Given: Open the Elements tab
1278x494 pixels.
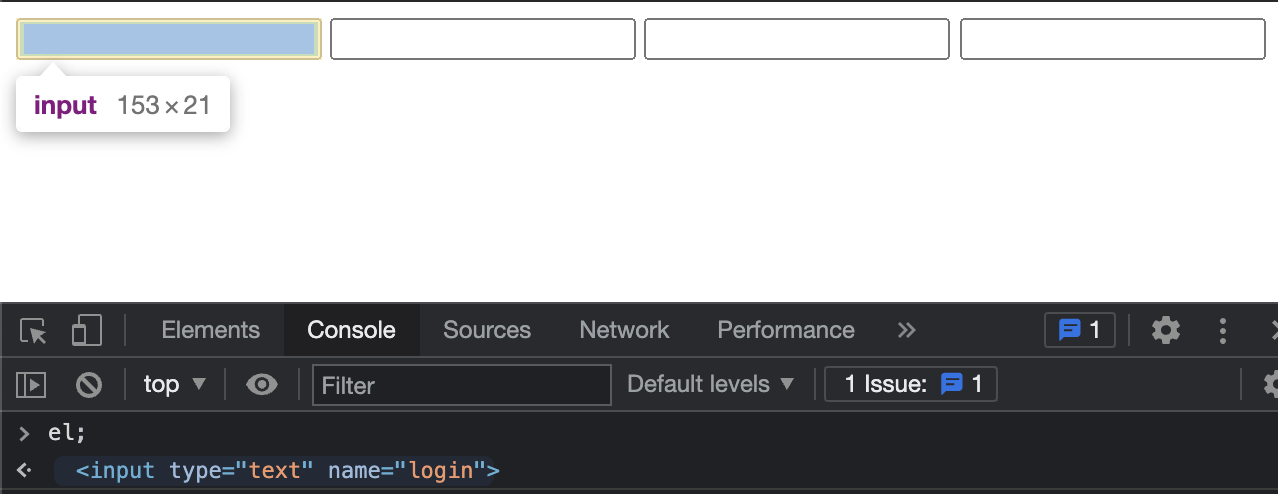Looking at the screenshot, I should point(210,330).
